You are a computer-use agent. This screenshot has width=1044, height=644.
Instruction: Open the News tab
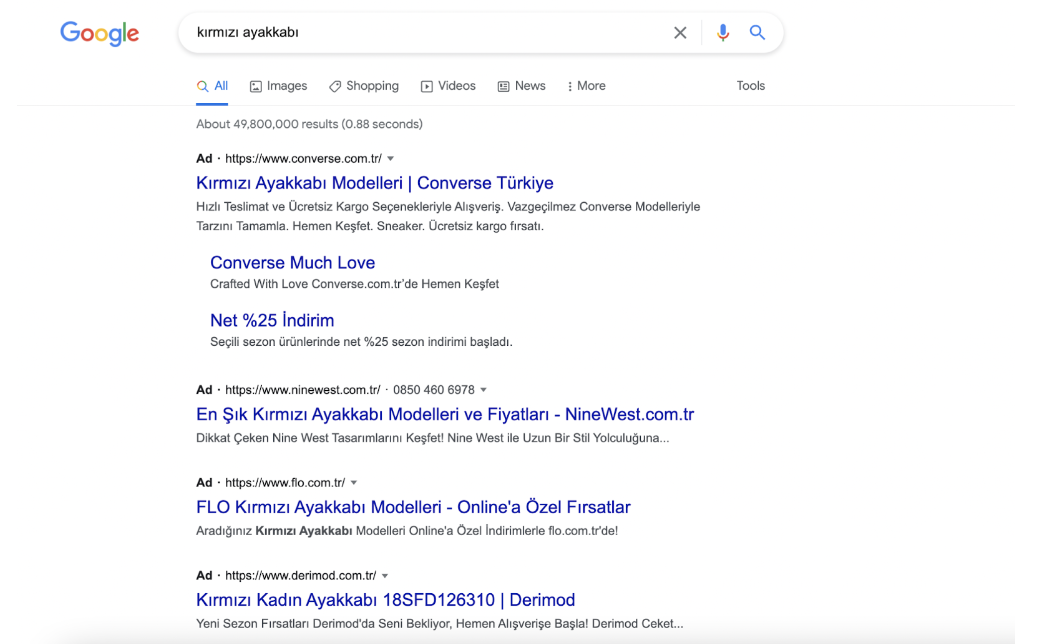tap(521, 86)
